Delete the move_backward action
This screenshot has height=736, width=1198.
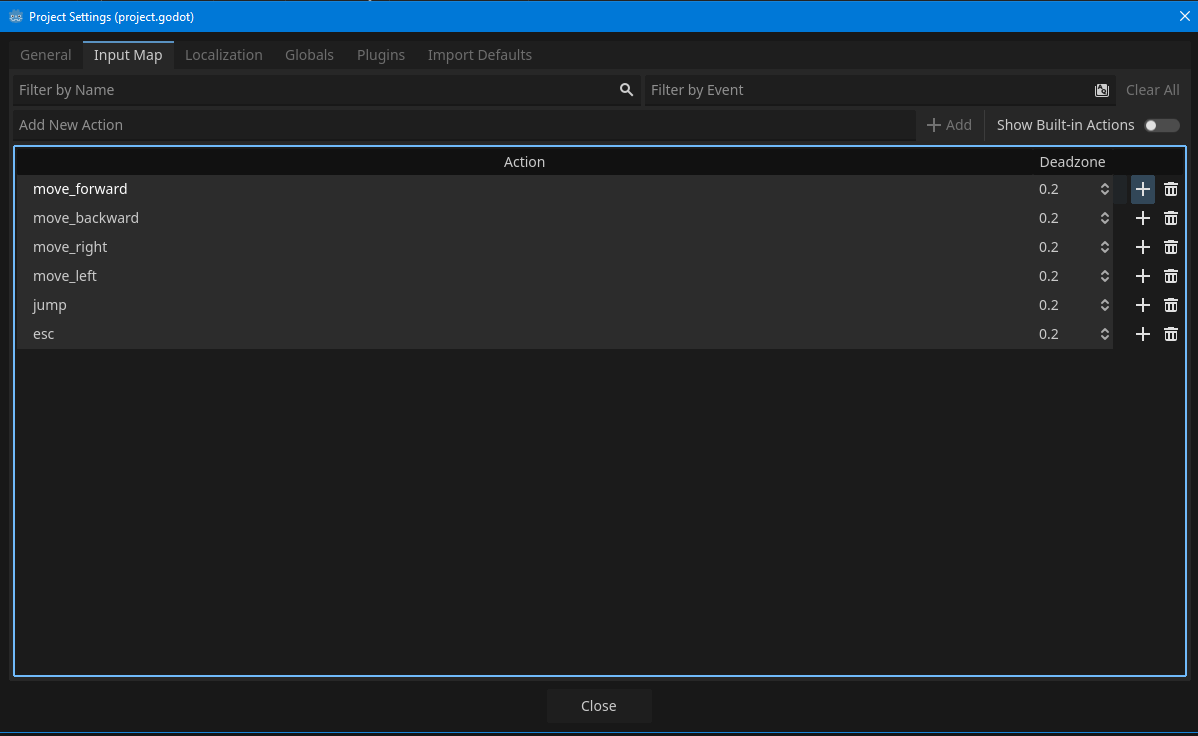pyautogui.click(x=1171, y=218)
